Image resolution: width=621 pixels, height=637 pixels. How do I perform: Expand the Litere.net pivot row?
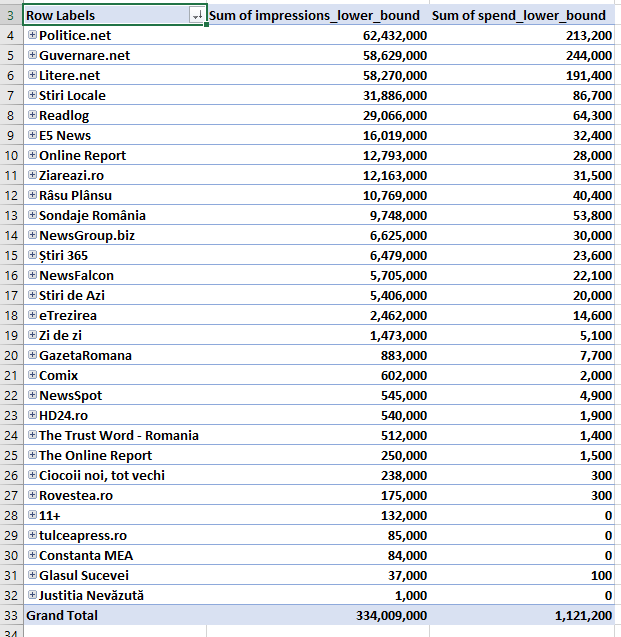[32, 75]
